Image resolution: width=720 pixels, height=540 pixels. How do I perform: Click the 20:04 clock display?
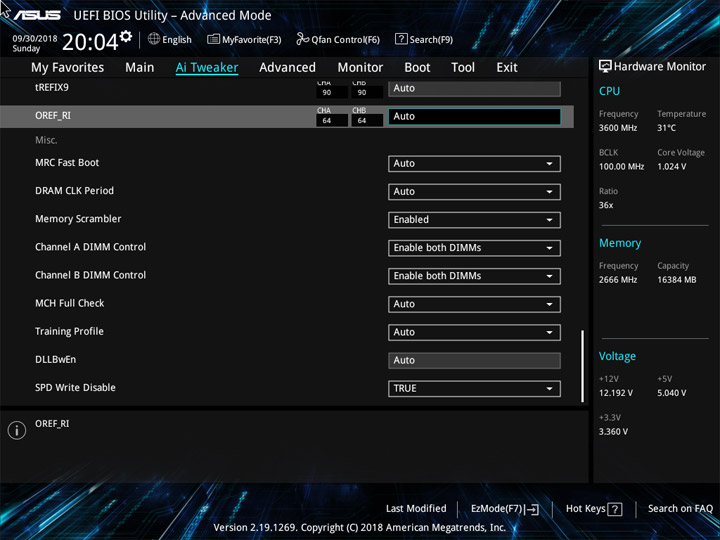(90, 43)
